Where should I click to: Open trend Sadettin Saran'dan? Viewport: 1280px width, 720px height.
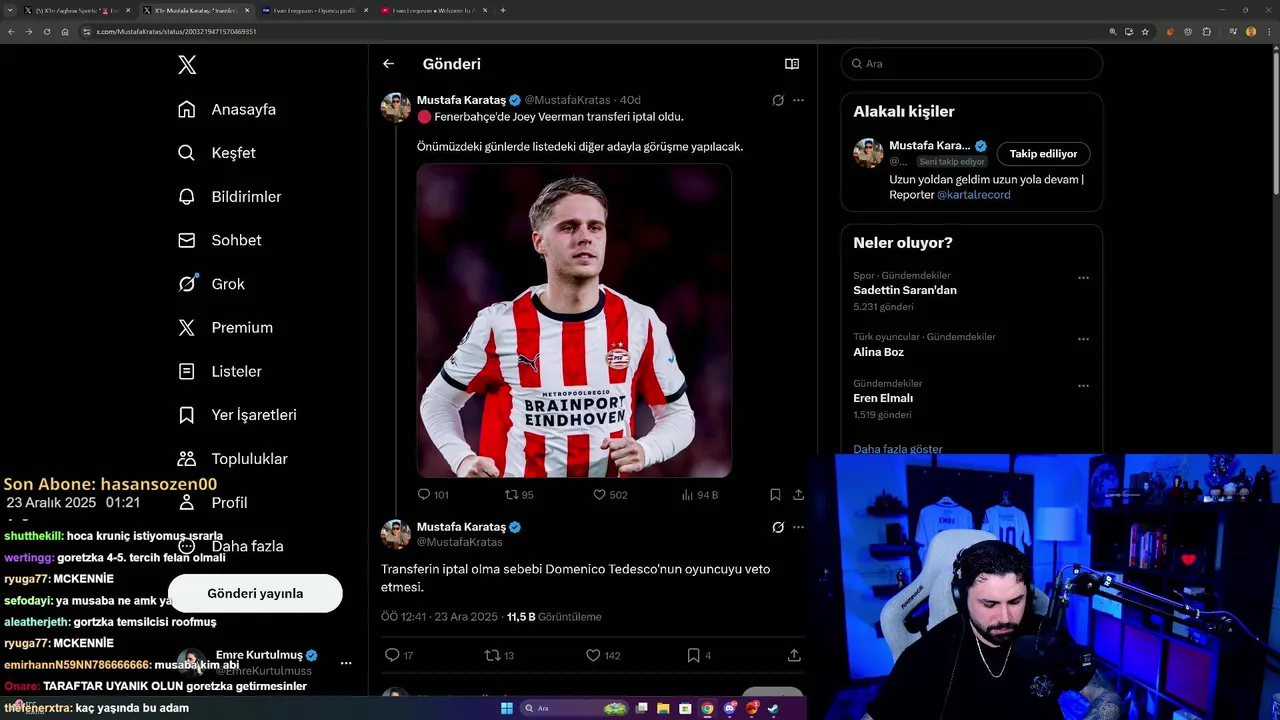(x=905, y=290)
